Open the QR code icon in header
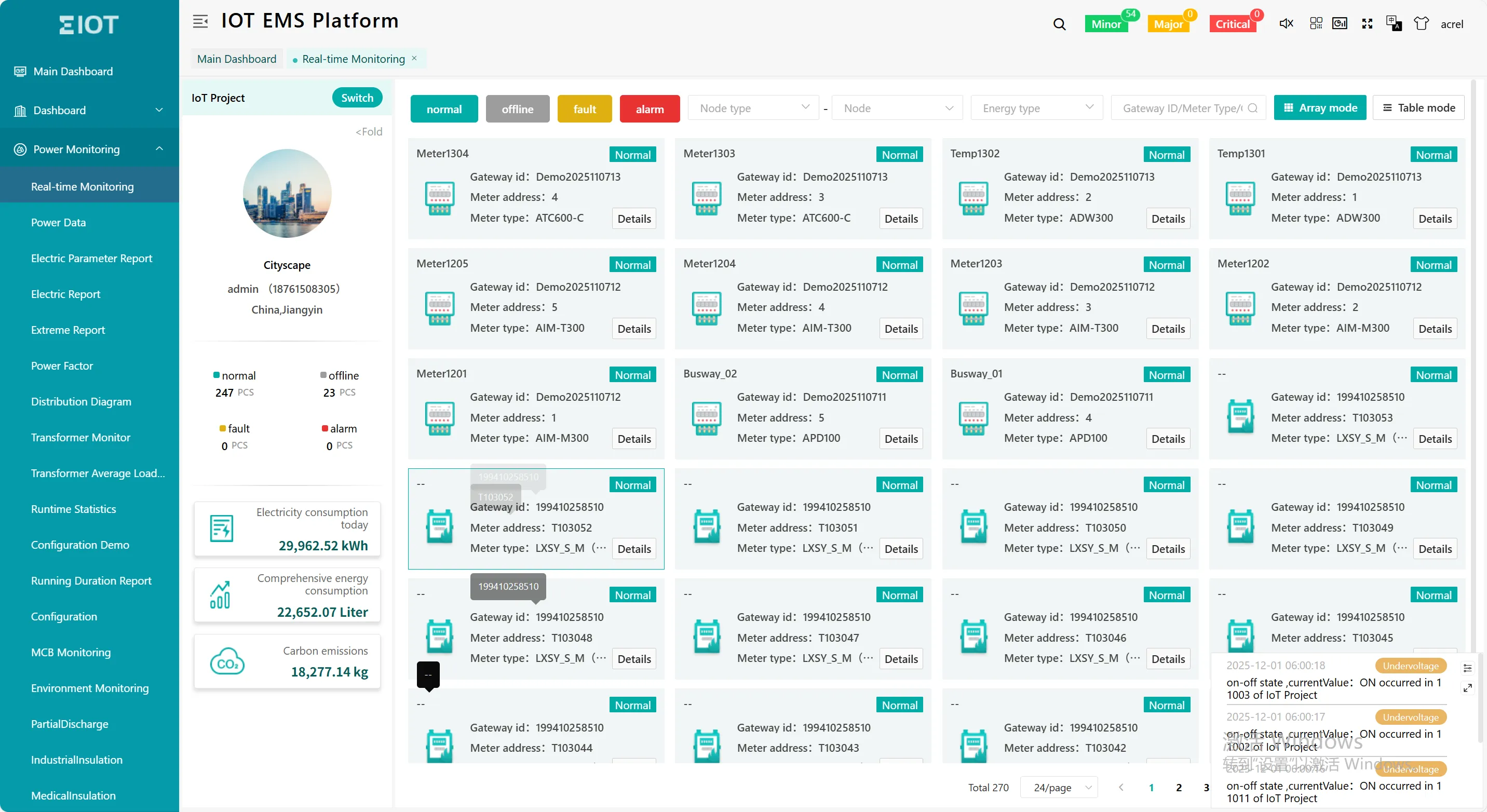1487x812 pixels. pos(1317,23)
